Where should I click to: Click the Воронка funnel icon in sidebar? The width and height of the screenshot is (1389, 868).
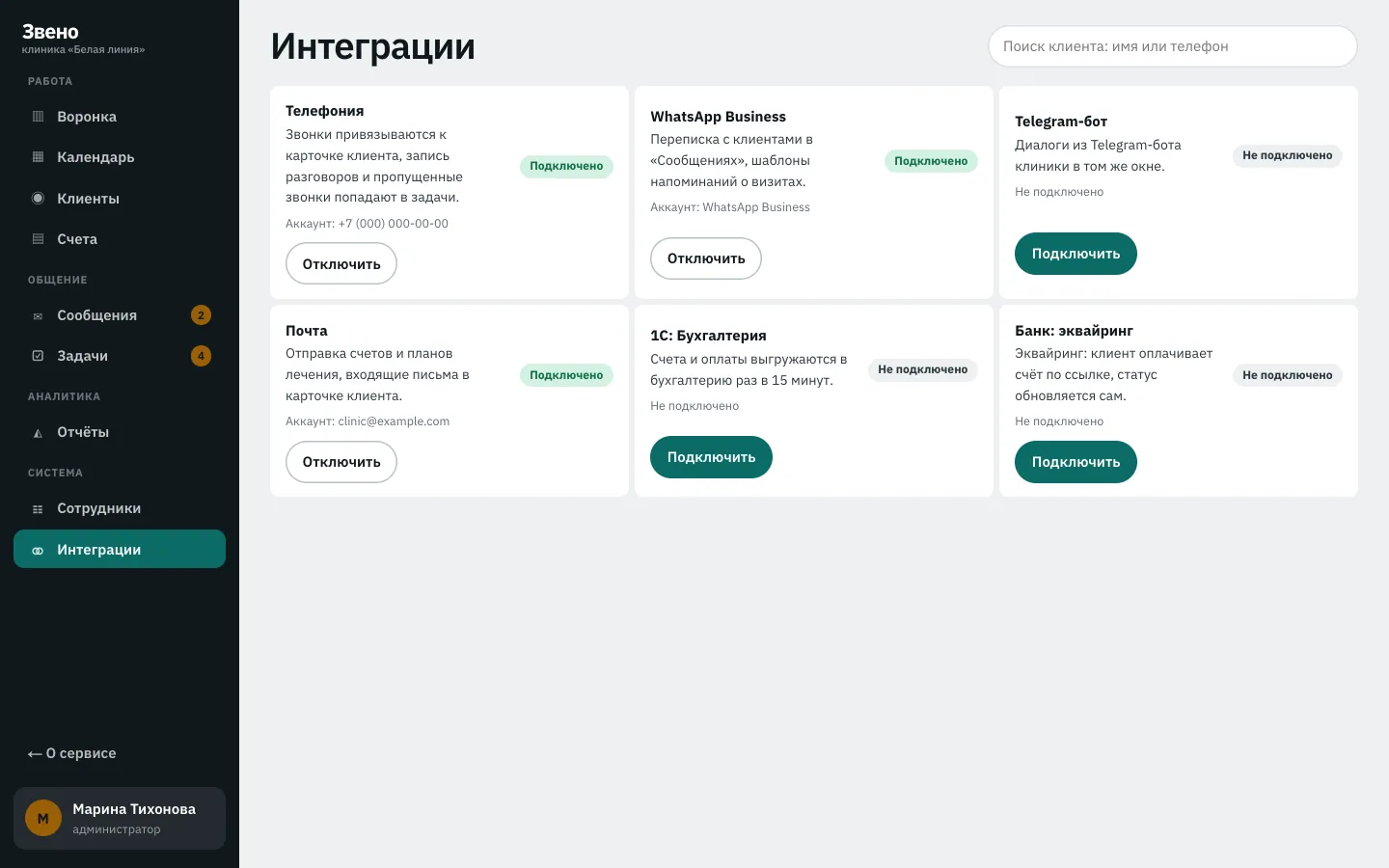coord(38,117)
